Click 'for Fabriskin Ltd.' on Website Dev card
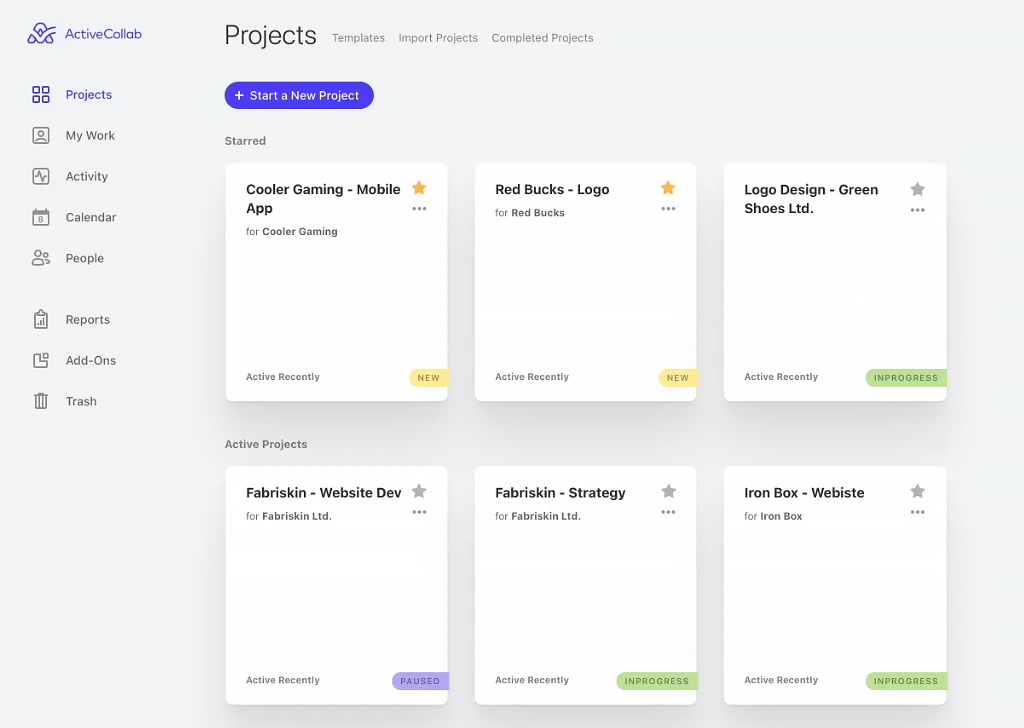Viewport: 1024px width, 728px height. tap(289, 516)
